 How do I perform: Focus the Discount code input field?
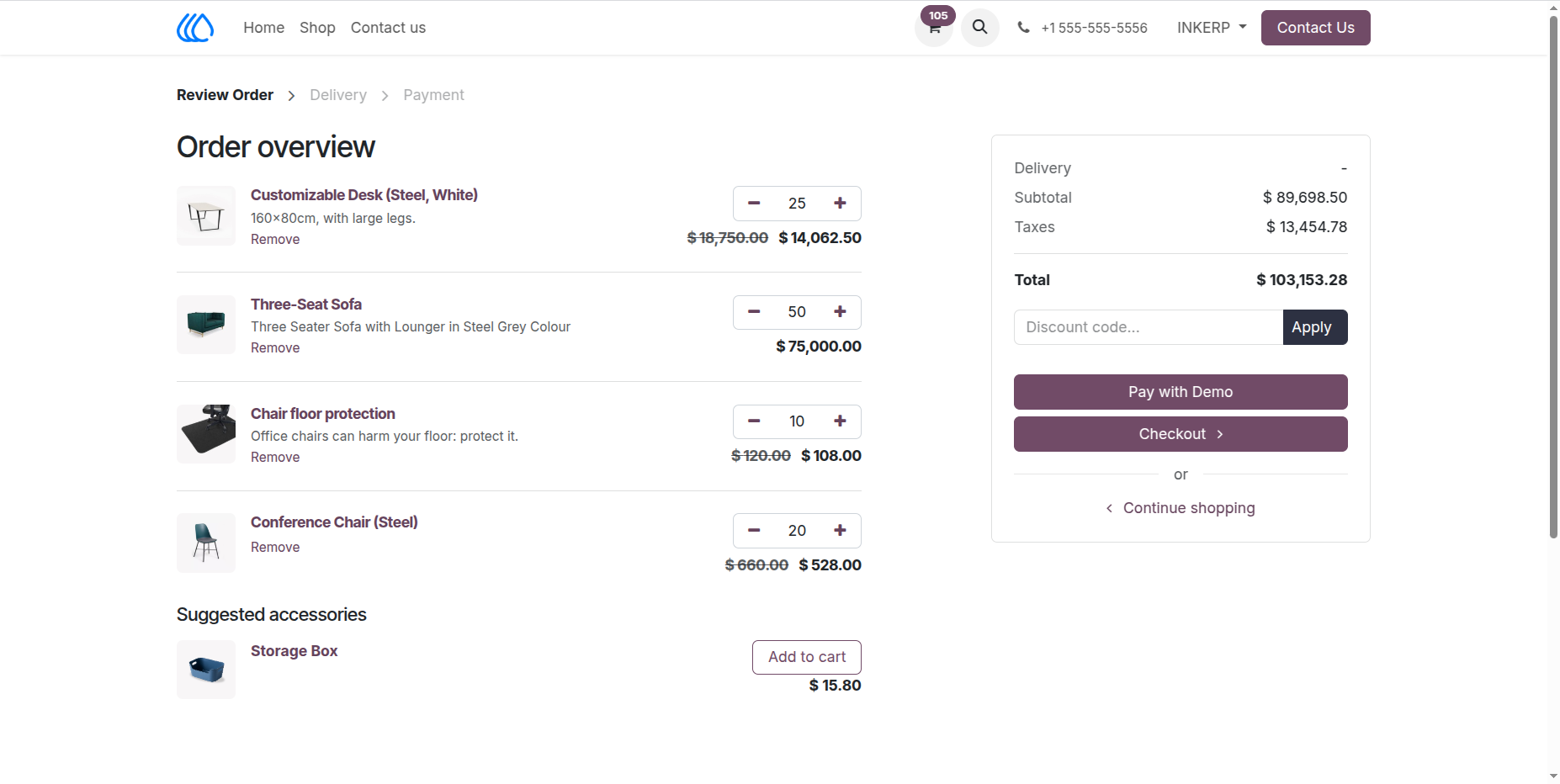click(x=1149, y=327)
